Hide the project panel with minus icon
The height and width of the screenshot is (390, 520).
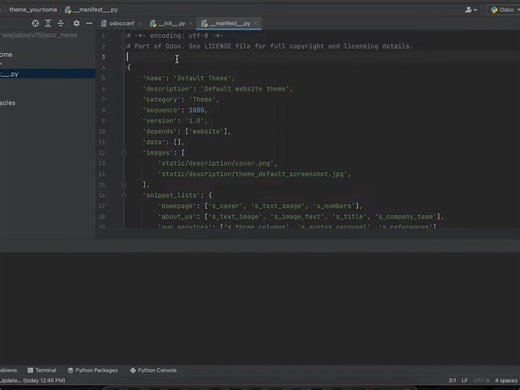tap(89, 23)
